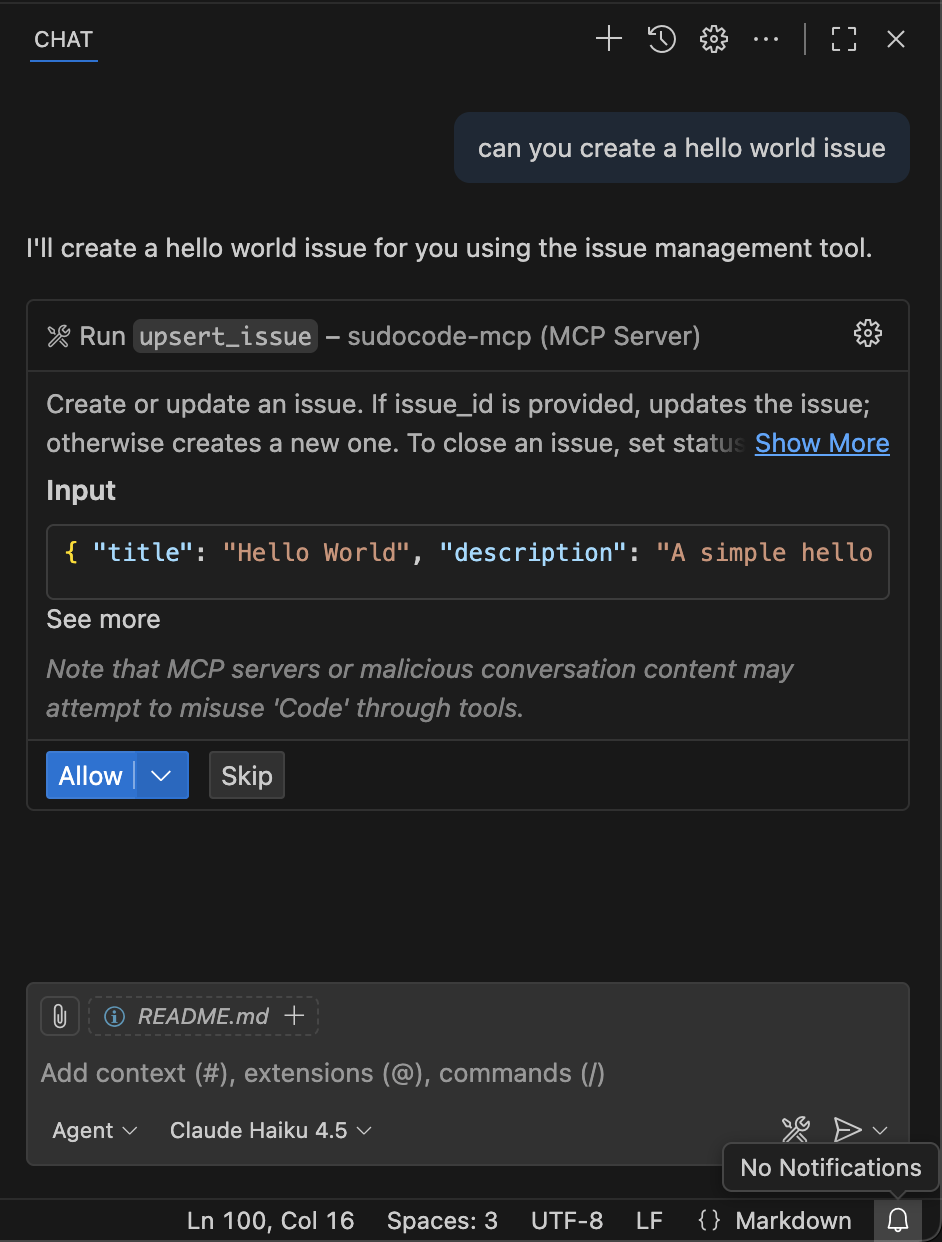Screen dimensions: 942x1242
Task: Start a new chat session
Action: (x=608, y=39)
